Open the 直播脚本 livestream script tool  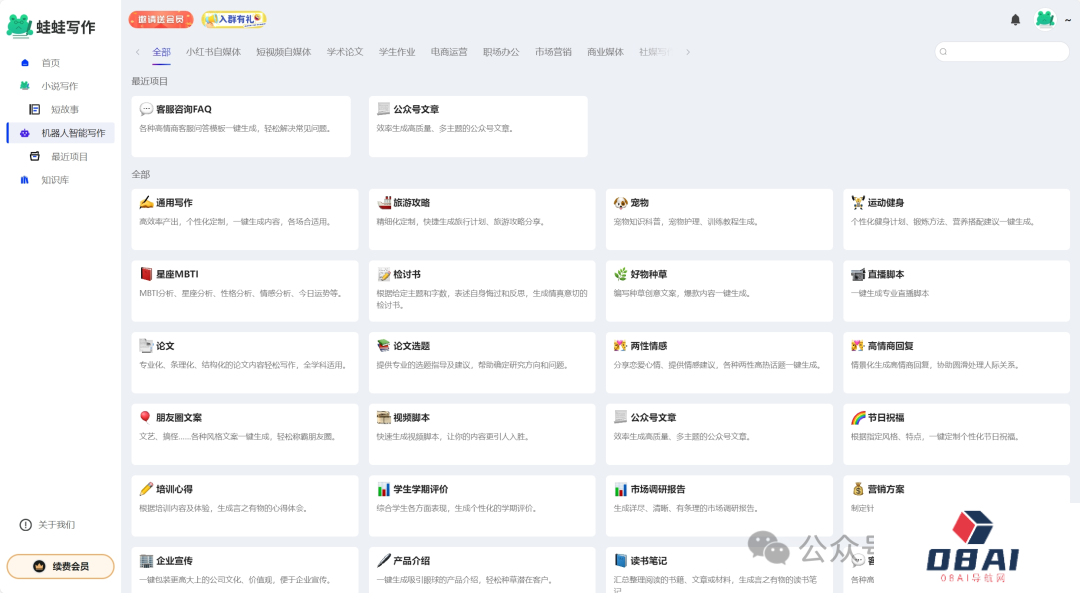955,290
